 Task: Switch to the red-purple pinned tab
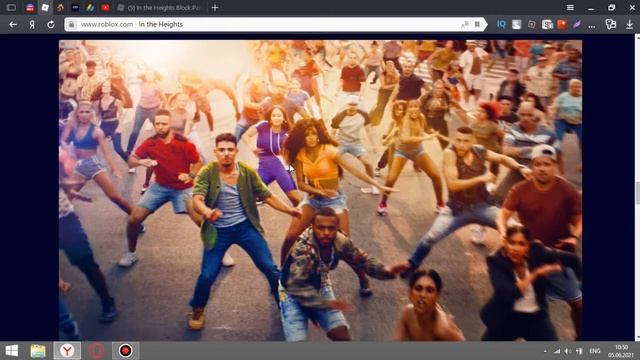coord(30,7)
